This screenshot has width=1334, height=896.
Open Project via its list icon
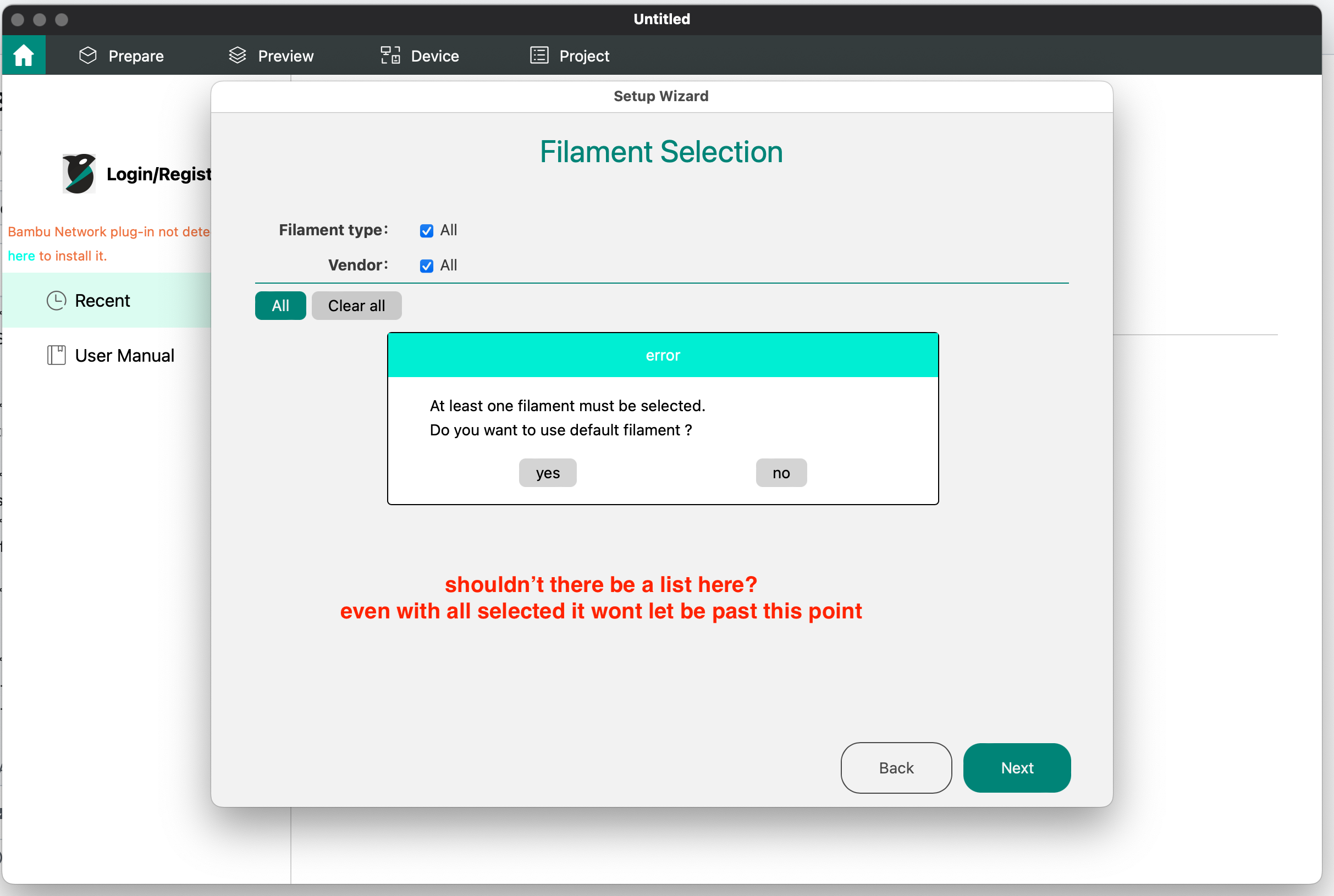click(x=538, y=55)
